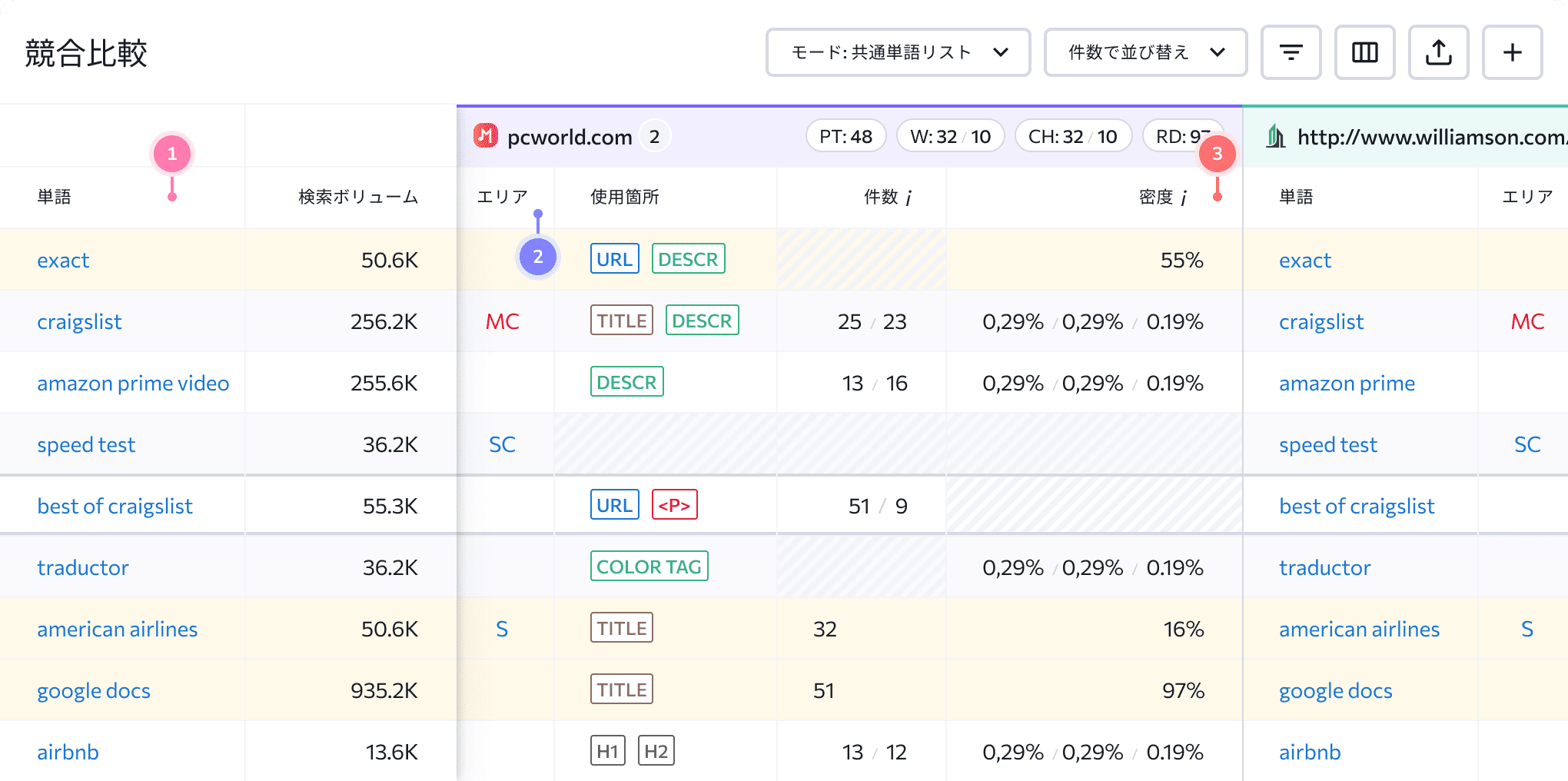The image size is (1568, 781).
Task: Click the 55% density value in exact row
Action: (1182, 260)
